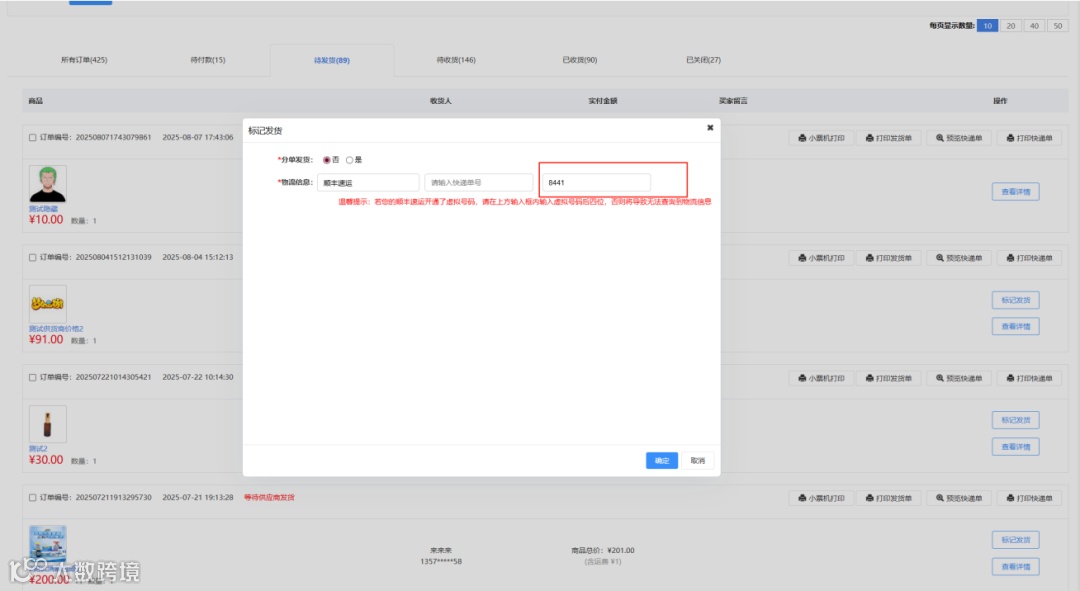Open the yellow logo product thumbnail

coord(48,304)
